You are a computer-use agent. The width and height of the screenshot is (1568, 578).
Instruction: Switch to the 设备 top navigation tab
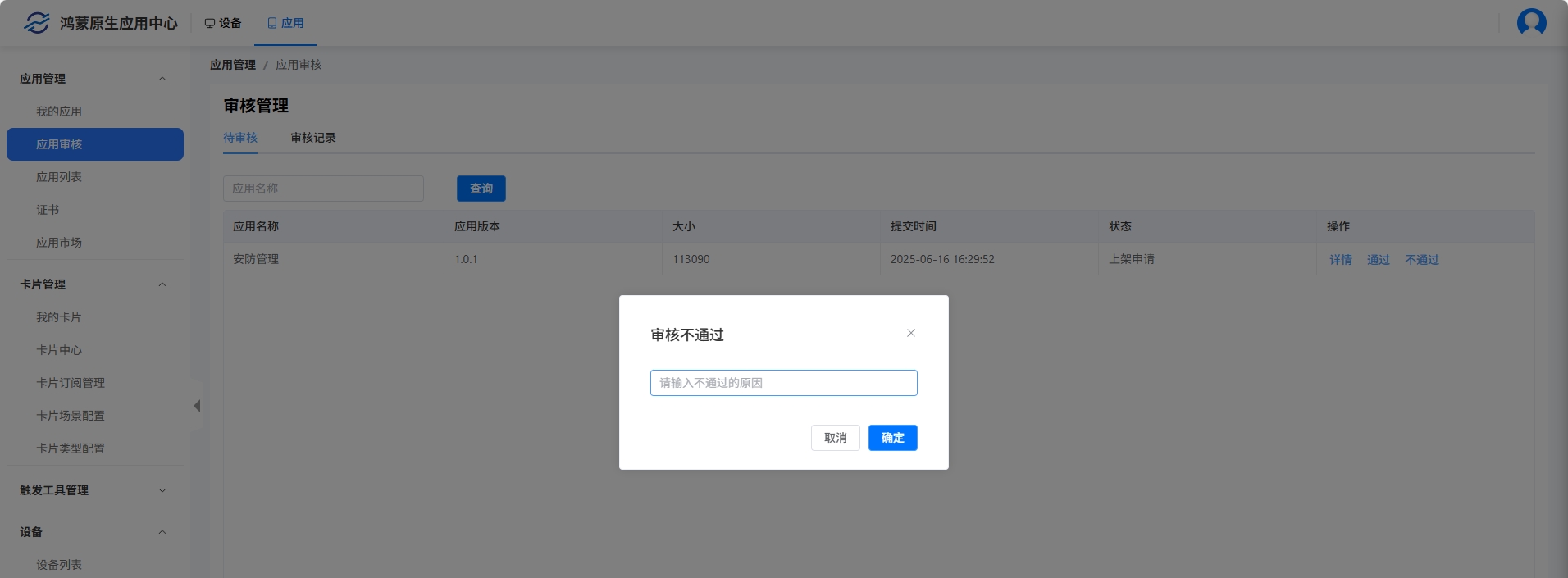coord(223,23)
